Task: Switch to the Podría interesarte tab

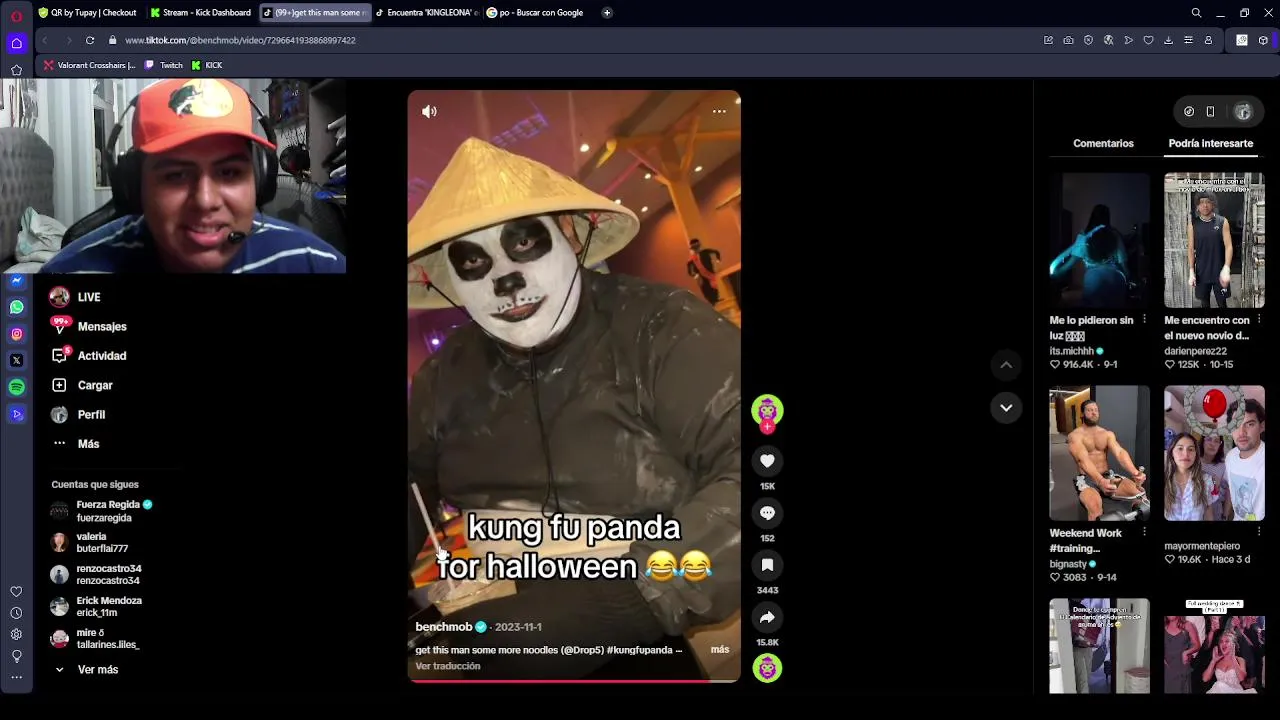Action: (x=1210, y=143)
